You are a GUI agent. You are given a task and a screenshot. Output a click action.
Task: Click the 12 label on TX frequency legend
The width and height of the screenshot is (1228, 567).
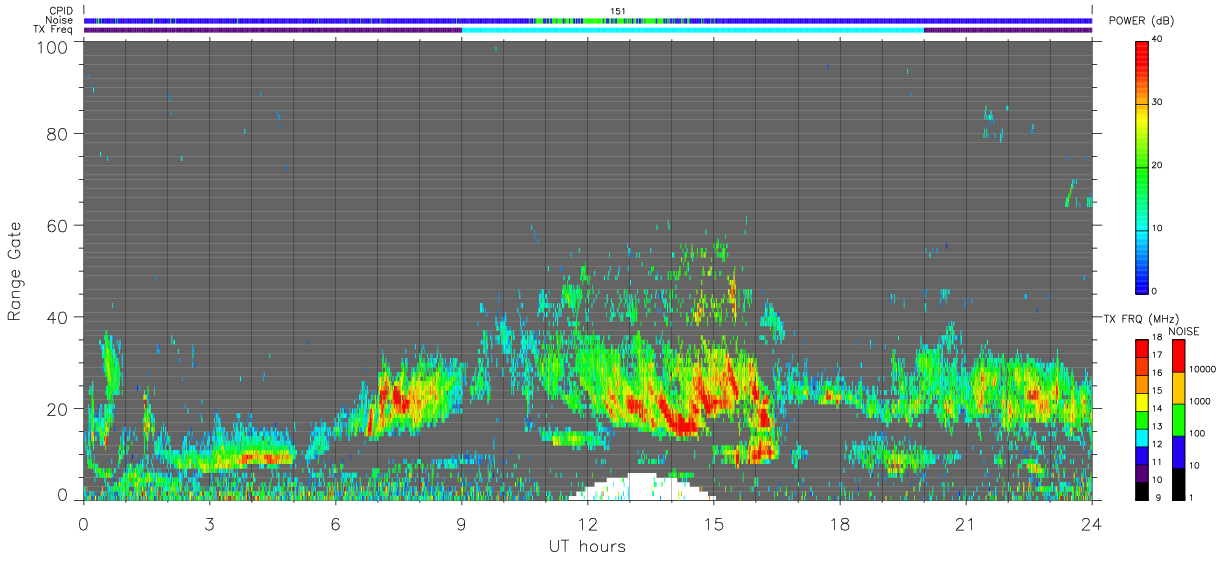[1156, 444]
